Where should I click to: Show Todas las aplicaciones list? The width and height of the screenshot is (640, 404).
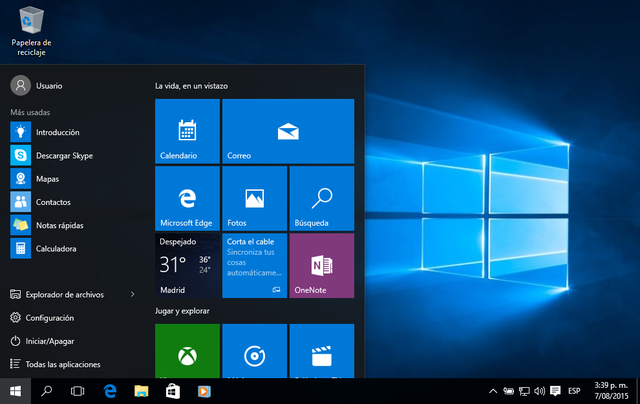click(55, 364)
